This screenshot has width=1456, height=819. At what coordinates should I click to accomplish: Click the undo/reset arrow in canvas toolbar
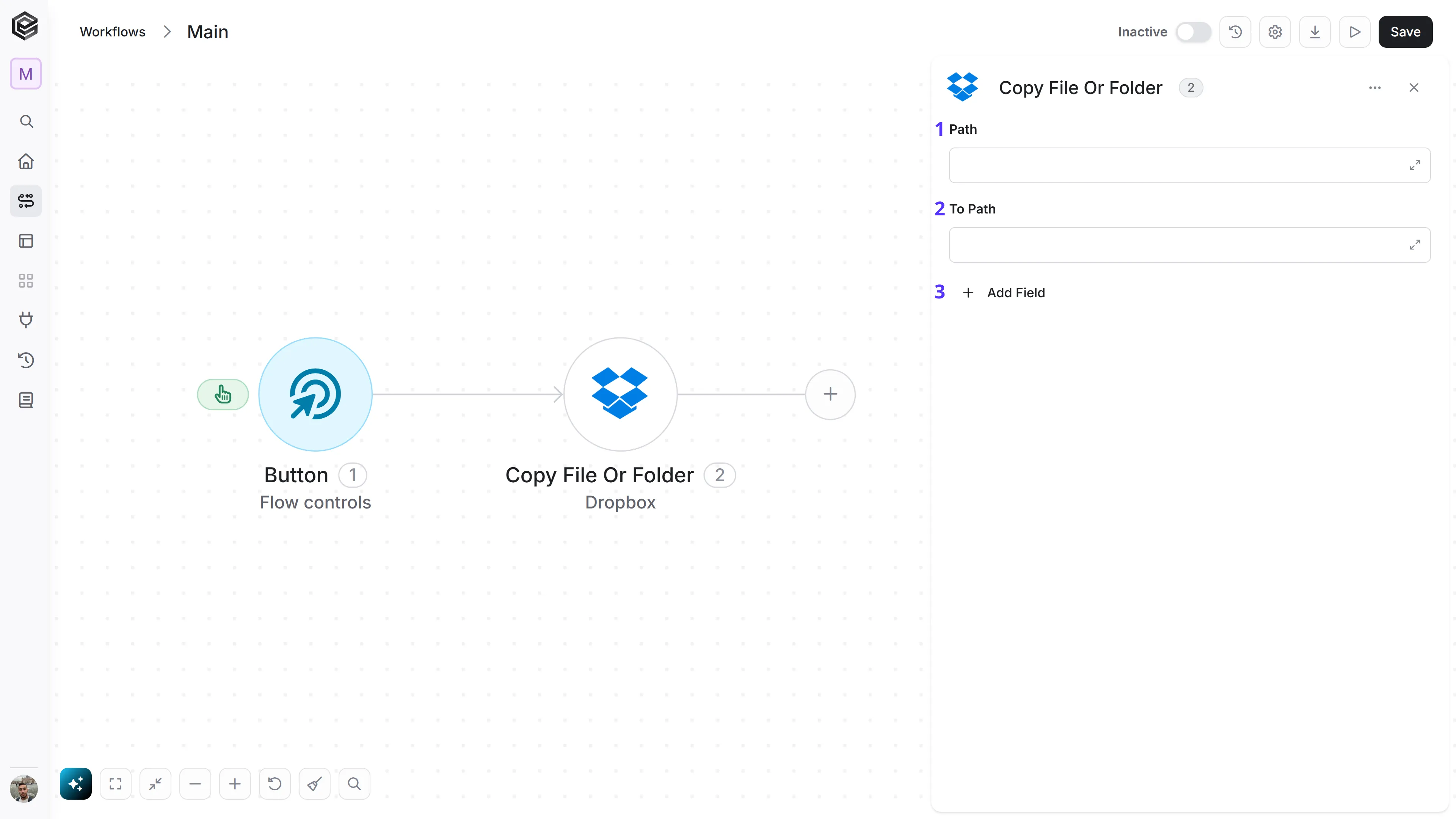(275, 783)
